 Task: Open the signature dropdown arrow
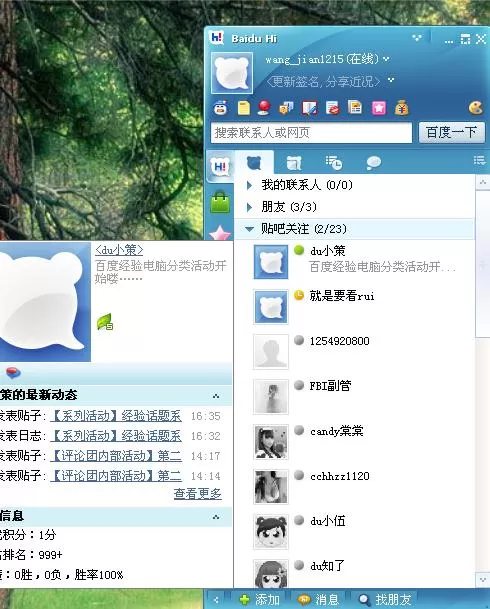(x=391, y=80)
